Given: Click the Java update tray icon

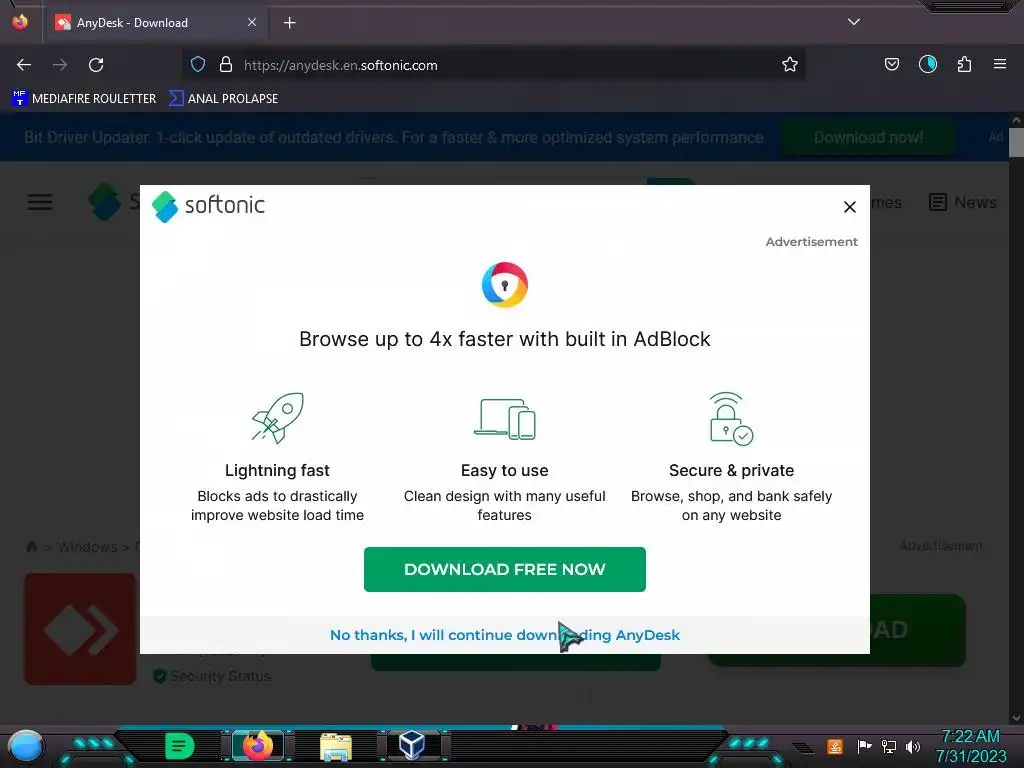Looking at the screenshot, I should (x=835, y=746).
